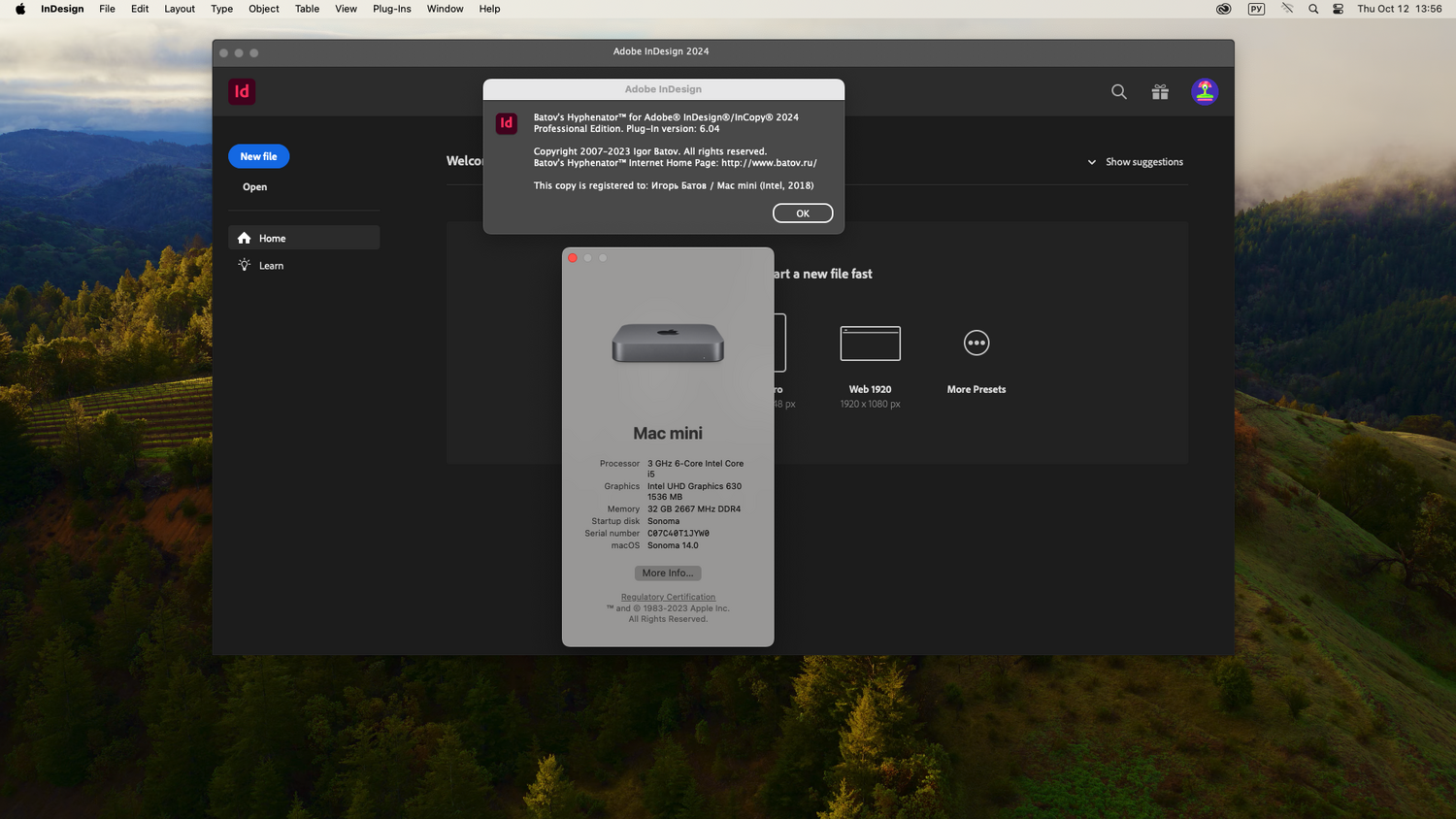
Task: Open the Edit menu
Action: pos(140,9)
